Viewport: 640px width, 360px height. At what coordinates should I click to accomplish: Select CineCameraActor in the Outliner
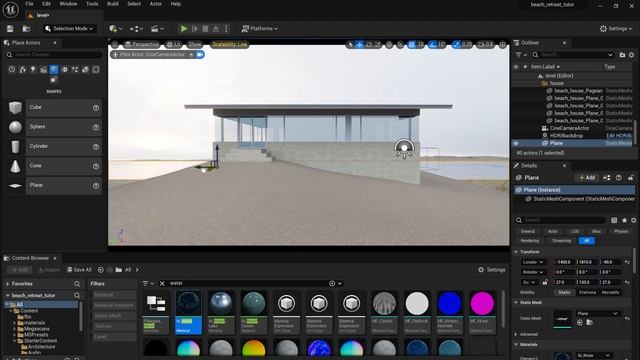[x=569, y=128]
